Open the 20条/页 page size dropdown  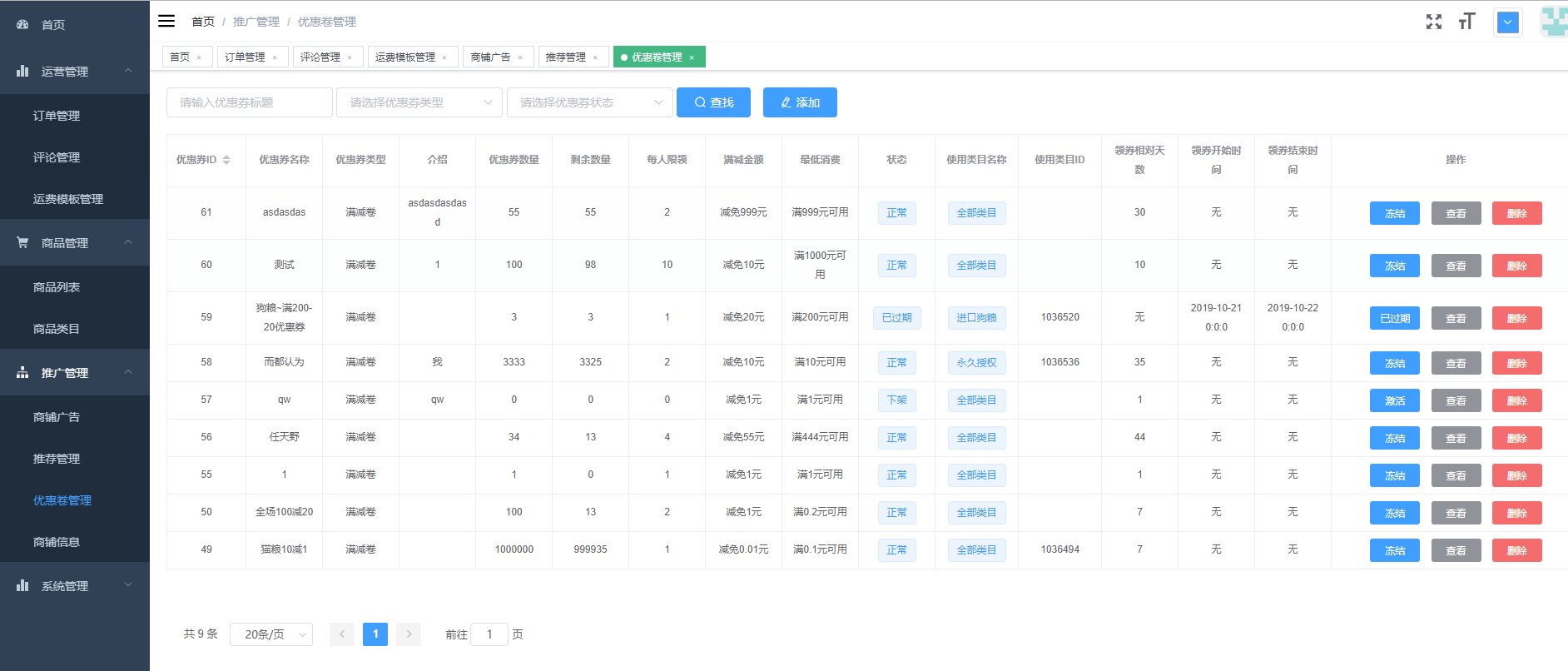pyautogui.click(x=271, y=634)
